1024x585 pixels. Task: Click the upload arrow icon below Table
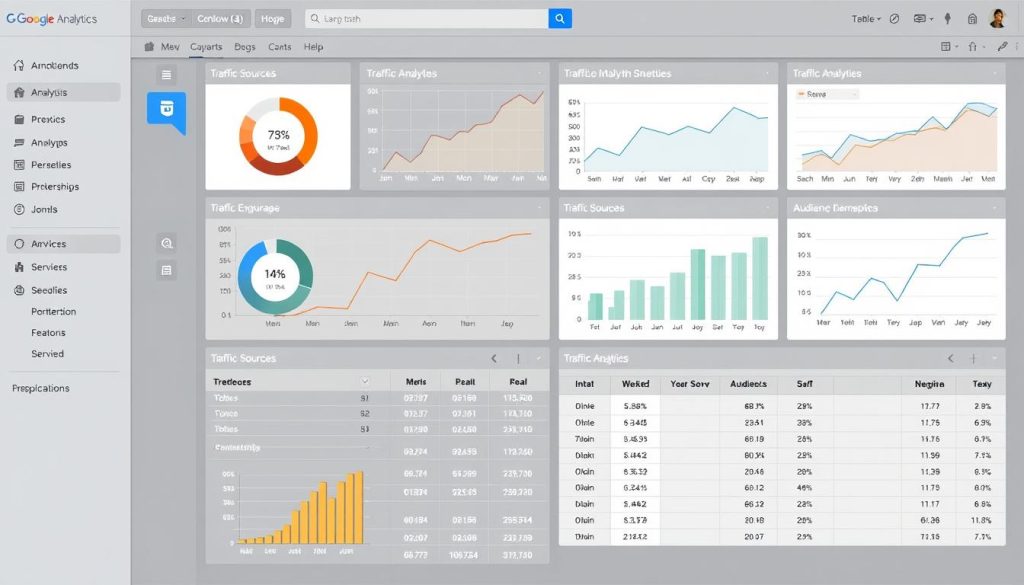(x=972, y=46)
